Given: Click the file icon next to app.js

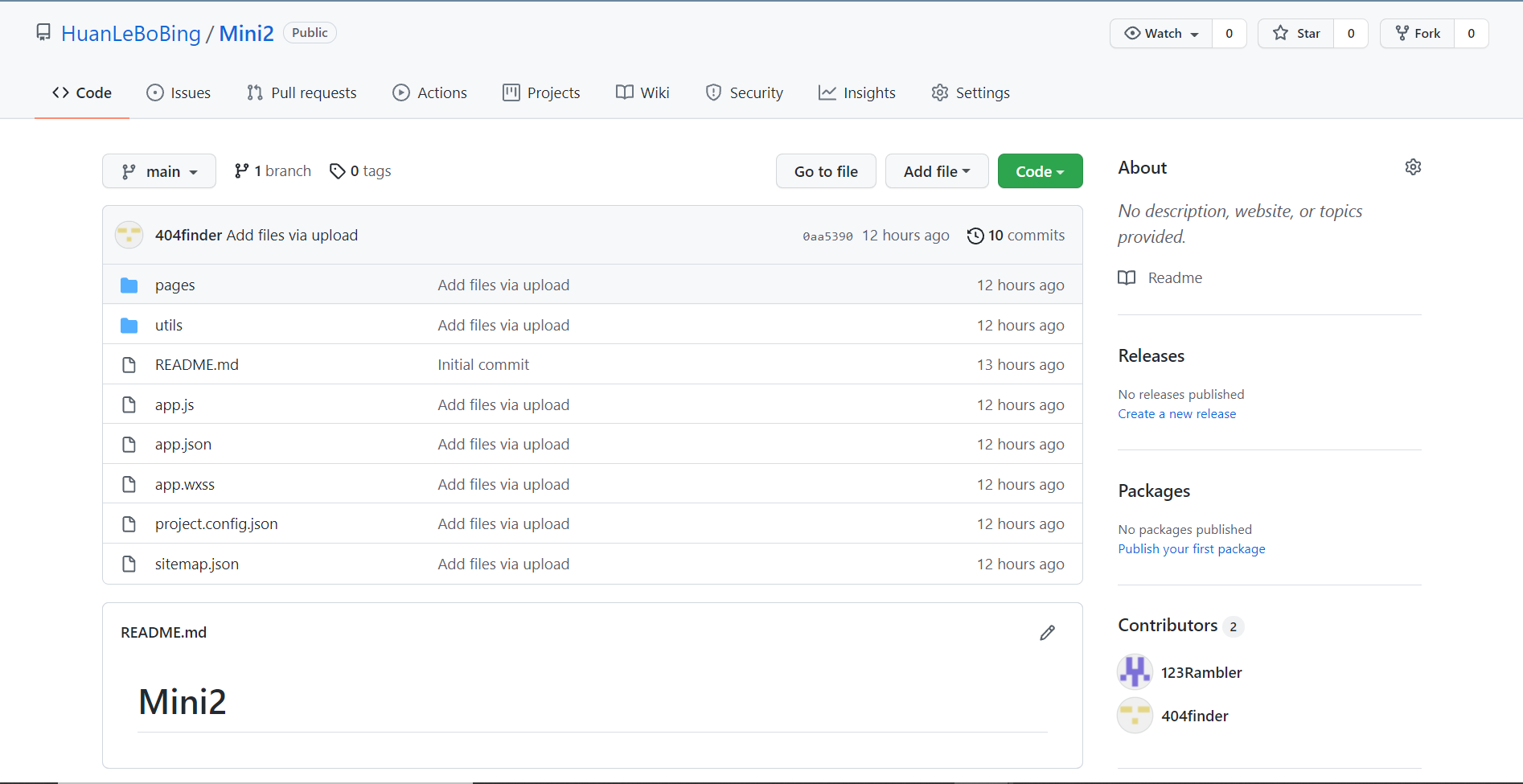Looking at the screenshot, I should pos(129,404).
